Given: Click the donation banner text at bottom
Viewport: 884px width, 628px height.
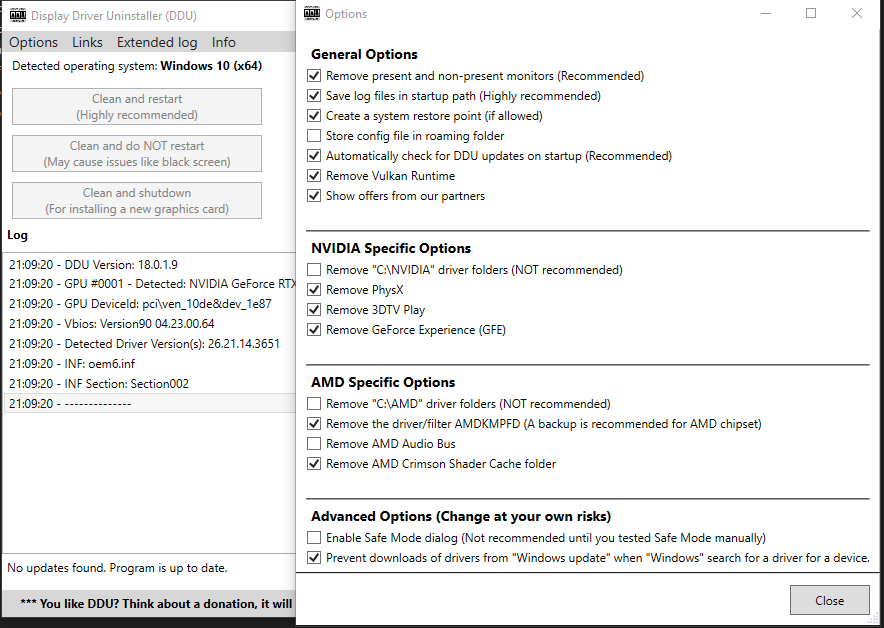Looking at the screenshot, I should coord(156,604).
